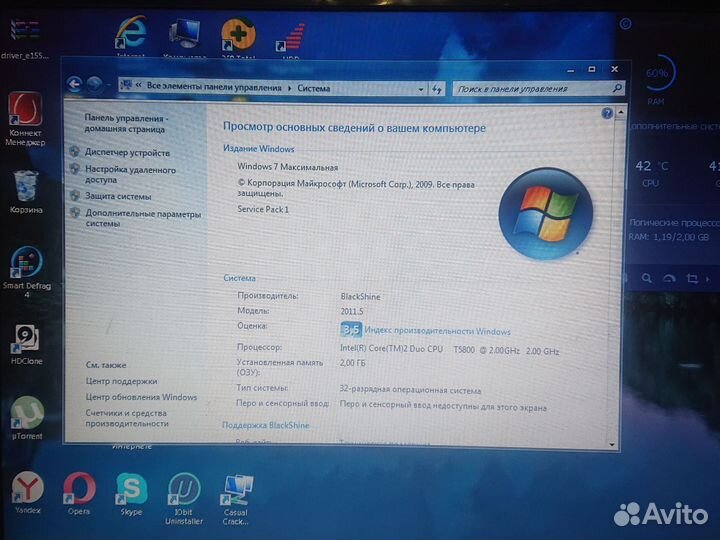
Task: Launch Smart Defrag 4 shortcut
Action: click(27, 272)
